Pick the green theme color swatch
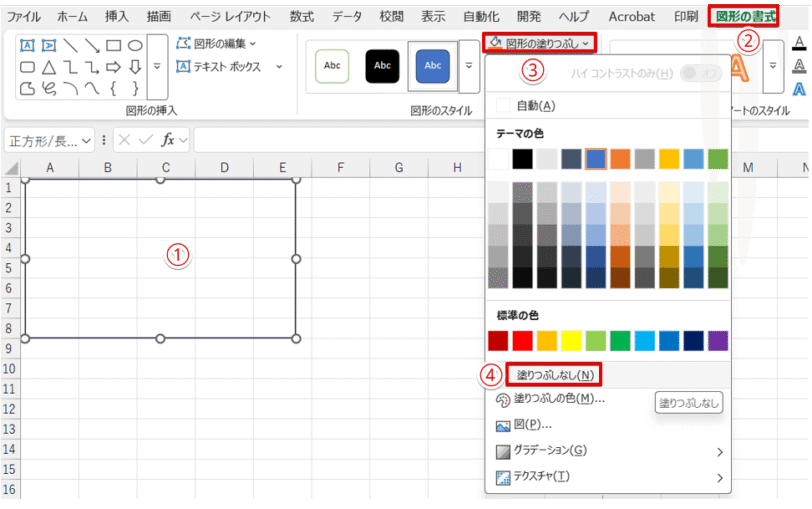 pos(718,159)
